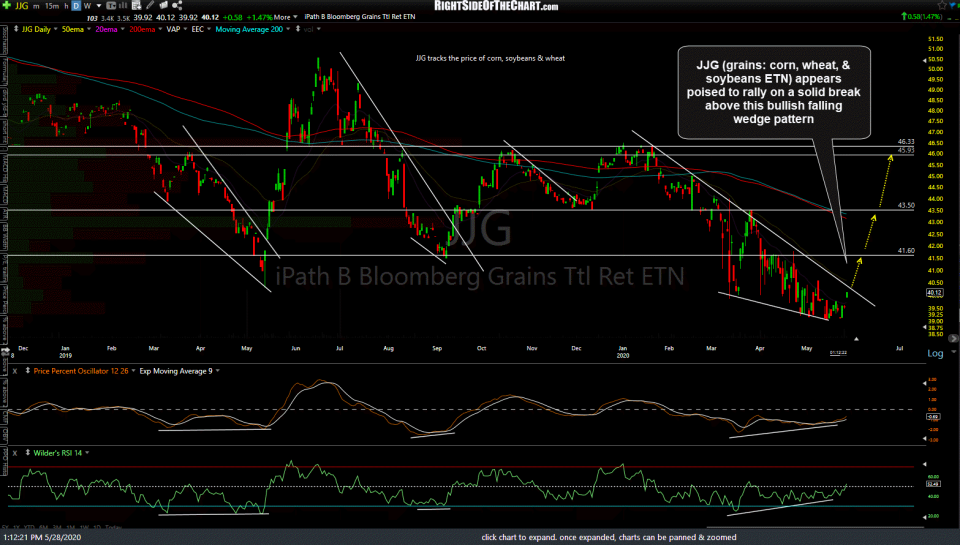Screen dimensions: 960x545
Task: Click the '1:12:21 PM 5/28/2020' timestamp
Action: click(x=42, y=537)
